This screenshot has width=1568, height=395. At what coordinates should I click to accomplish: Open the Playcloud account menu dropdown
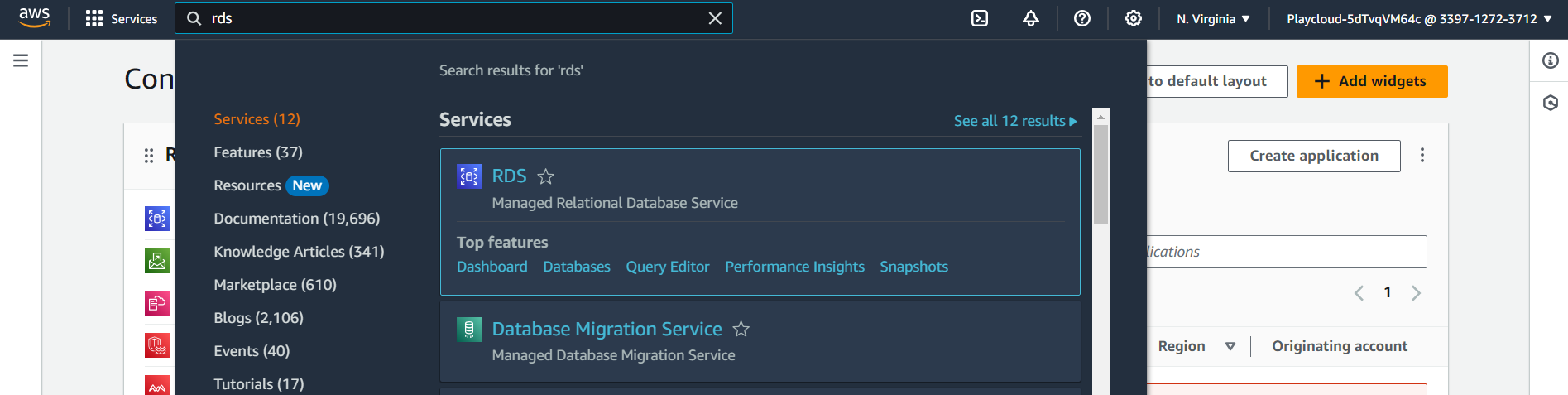[1419, 18]
